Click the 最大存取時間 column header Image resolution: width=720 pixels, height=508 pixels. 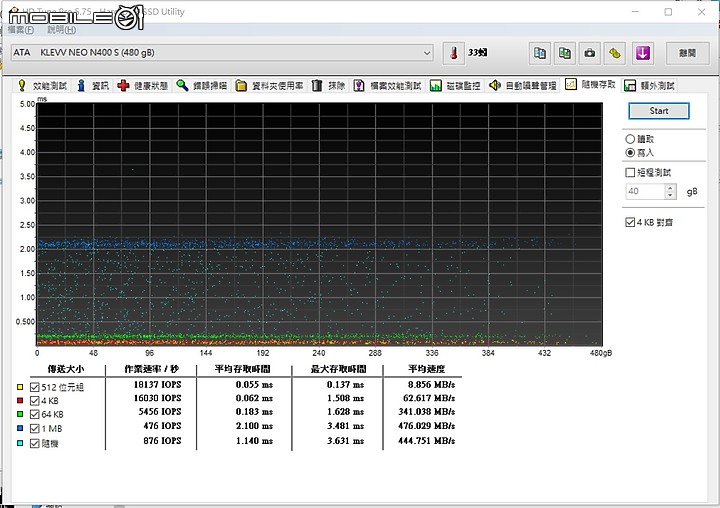(339, 369)
